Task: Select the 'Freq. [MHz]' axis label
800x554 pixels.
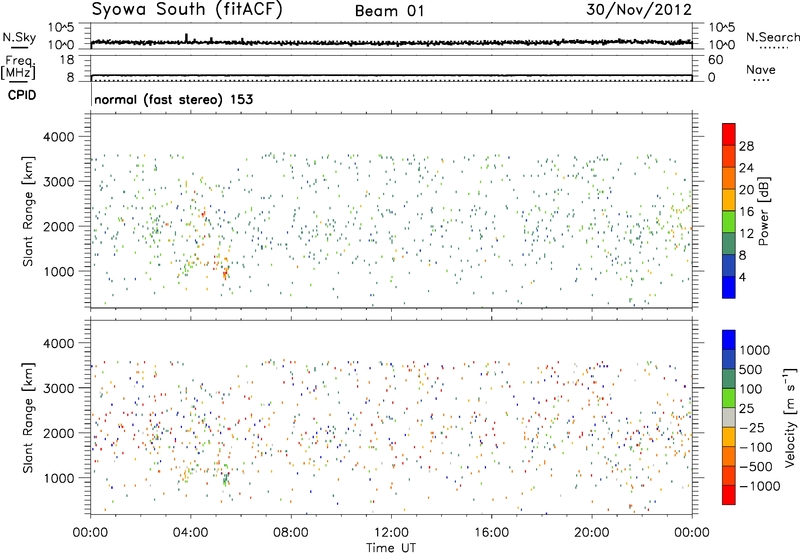Action: click(x=18, y=68)
